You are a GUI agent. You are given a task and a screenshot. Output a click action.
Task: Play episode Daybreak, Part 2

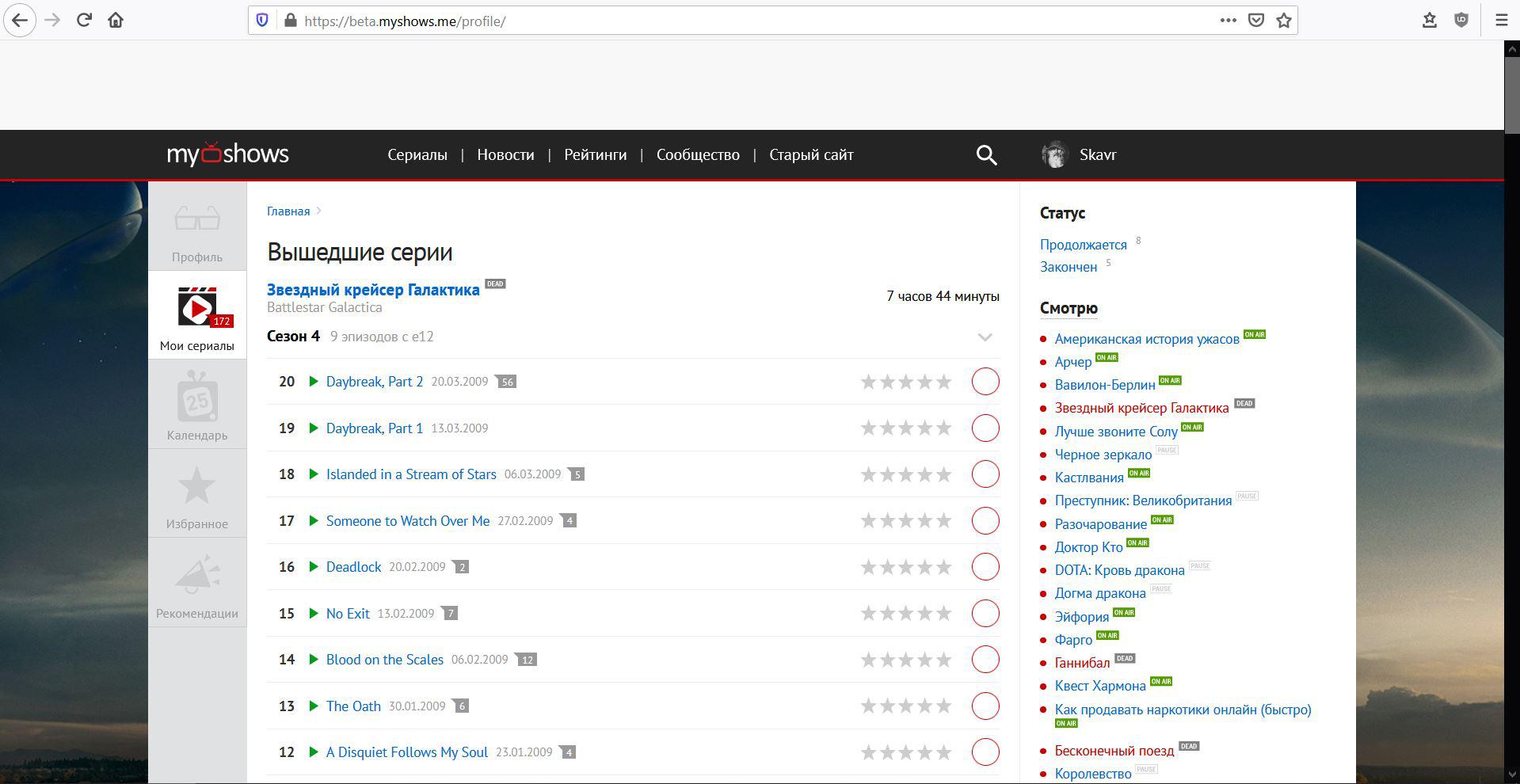point(314,382)
